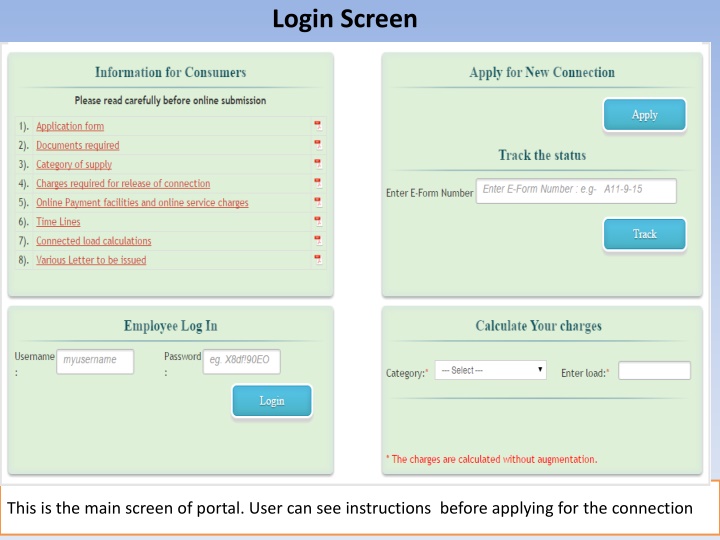Open PDF icon for Various Letter to be issued

pos(318,259)
